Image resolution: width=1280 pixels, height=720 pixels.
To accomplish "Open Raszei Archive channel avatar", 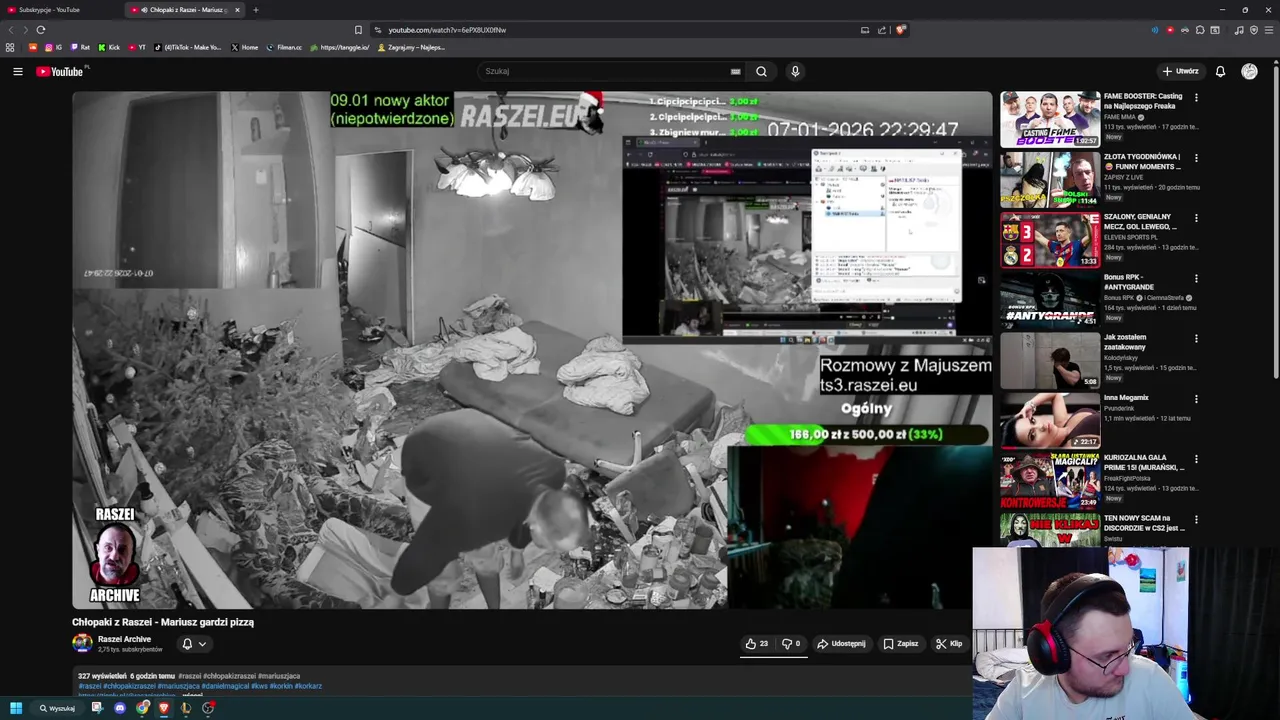I will tap(82, 643).
